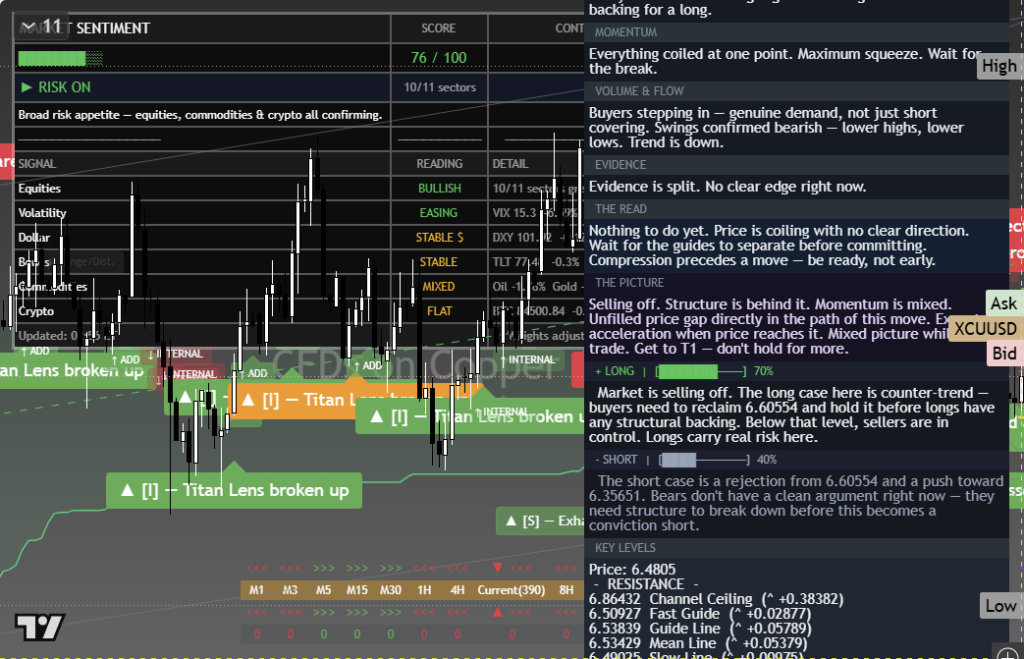Select the 8H timeframe cell
This screenshot has width=1024, height=659.
tap(566, 590)
